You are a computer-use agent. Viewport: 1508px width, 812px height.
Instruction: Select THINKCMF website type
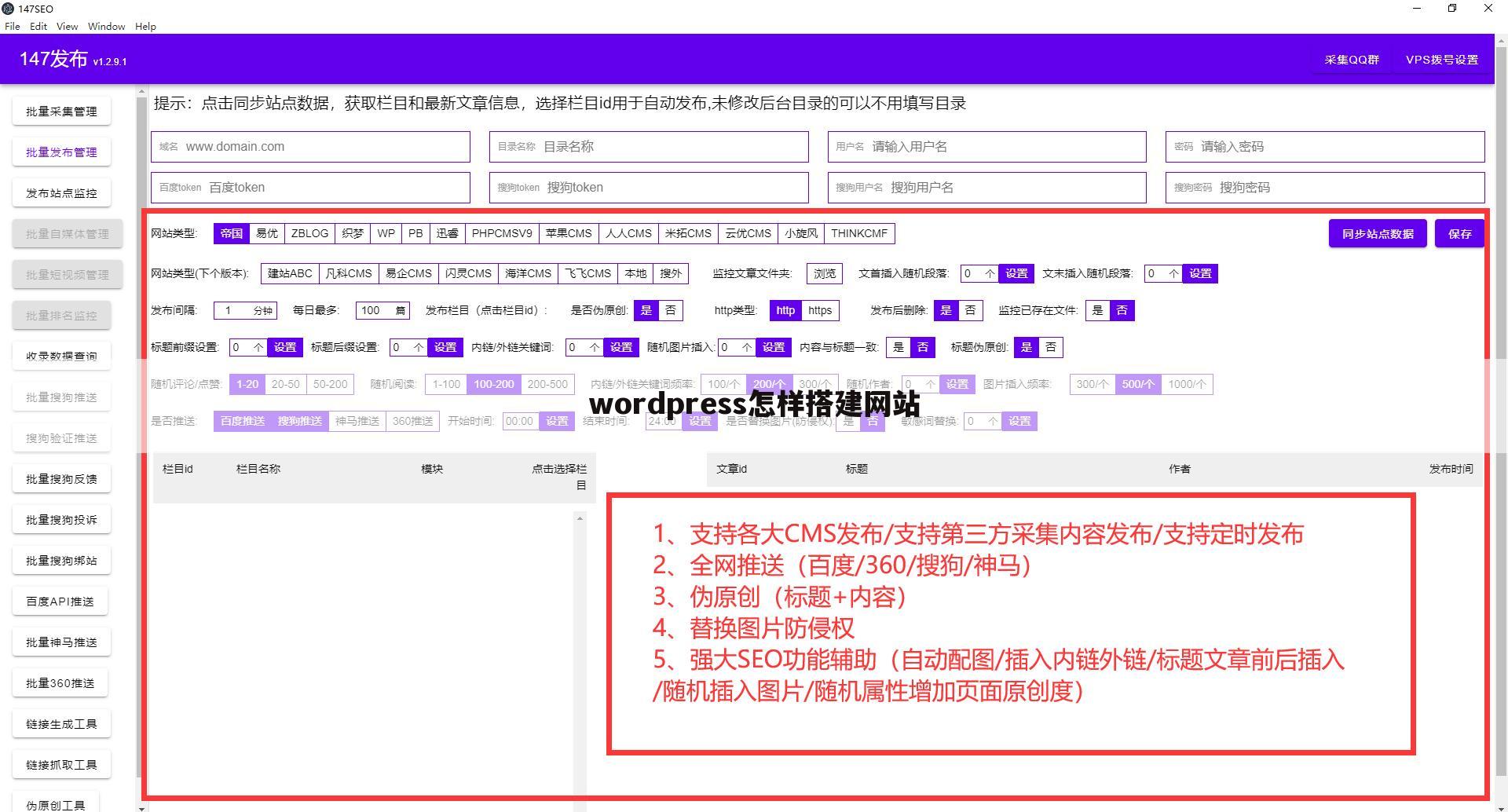click(x=859, y=233)
